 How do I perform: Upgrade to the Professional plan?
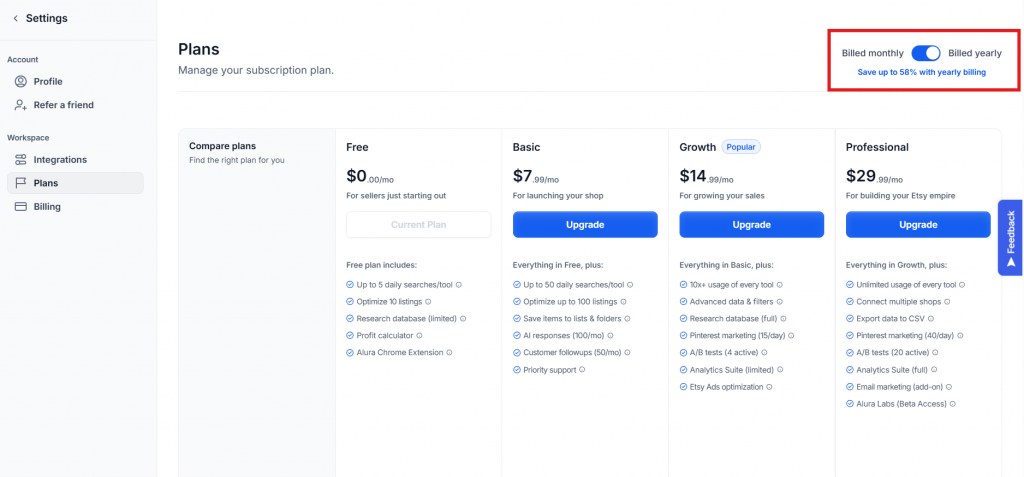pos(918,225)
